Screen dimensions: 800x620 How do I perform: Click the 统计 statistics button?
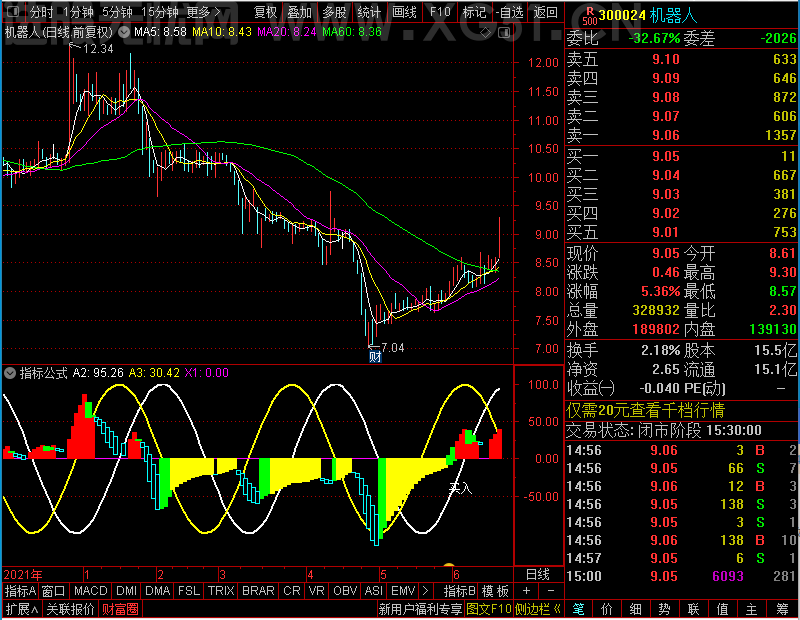pyautogui.click(x=369, y=12)
